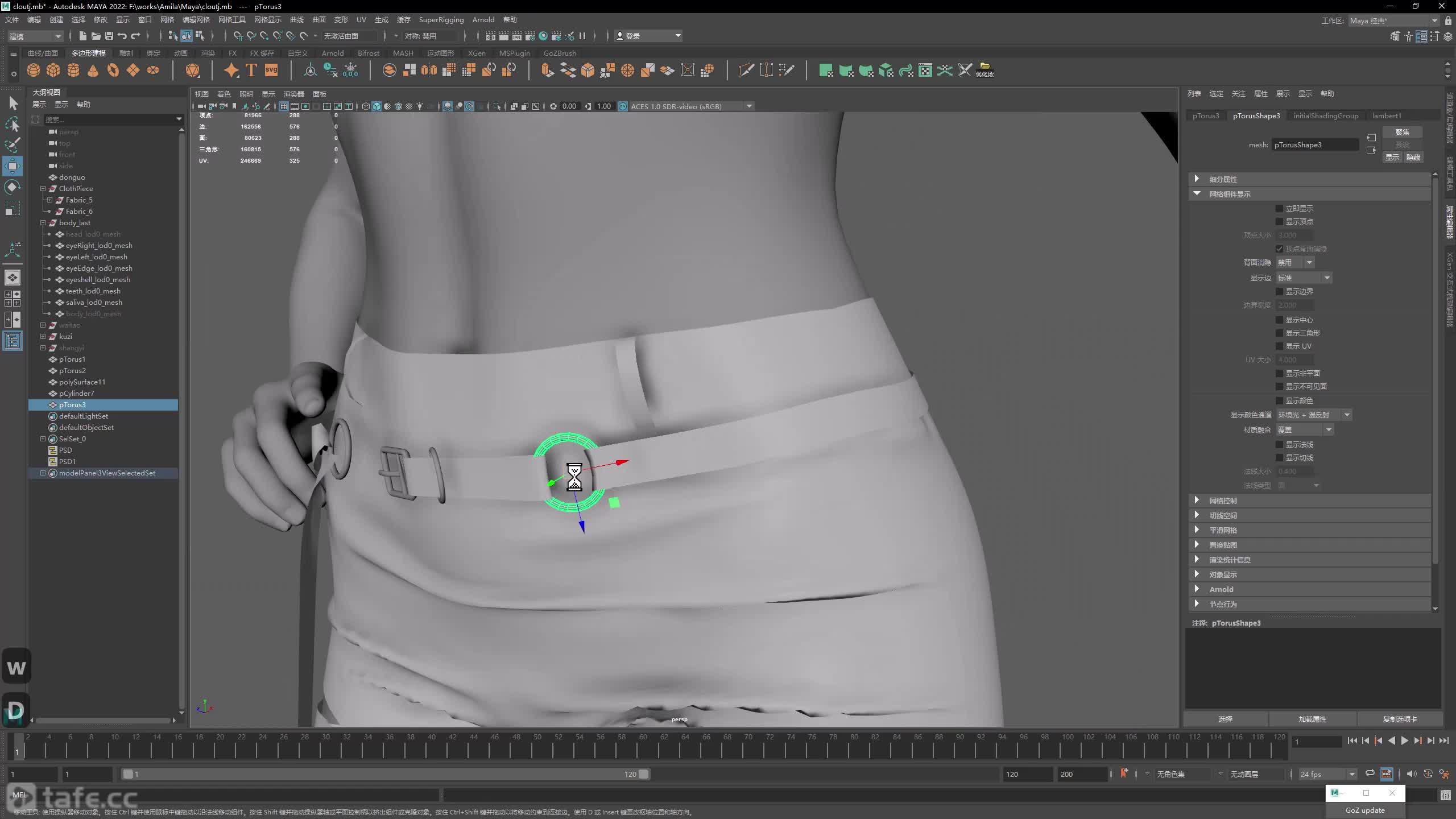Click the viewport gamma 1.00 field
Viewport: 1456px width, 819px height.
pyautogui.click(x=604, y=106)
